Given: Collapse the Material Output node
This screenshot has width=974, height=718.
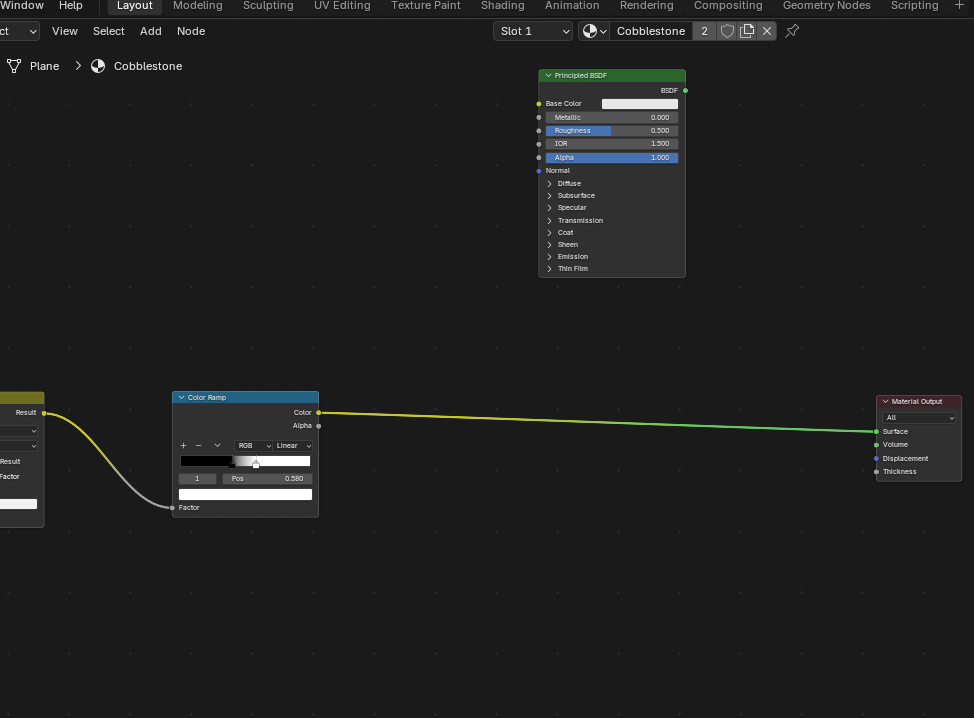Looking at the screenshot, I should [886, 402].
